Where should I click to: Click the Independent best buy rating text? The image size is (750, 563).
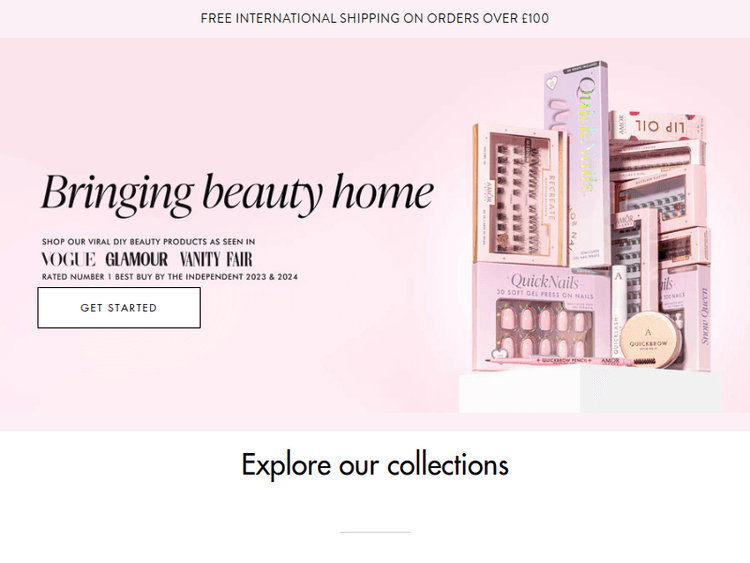(x=170, y=277)
